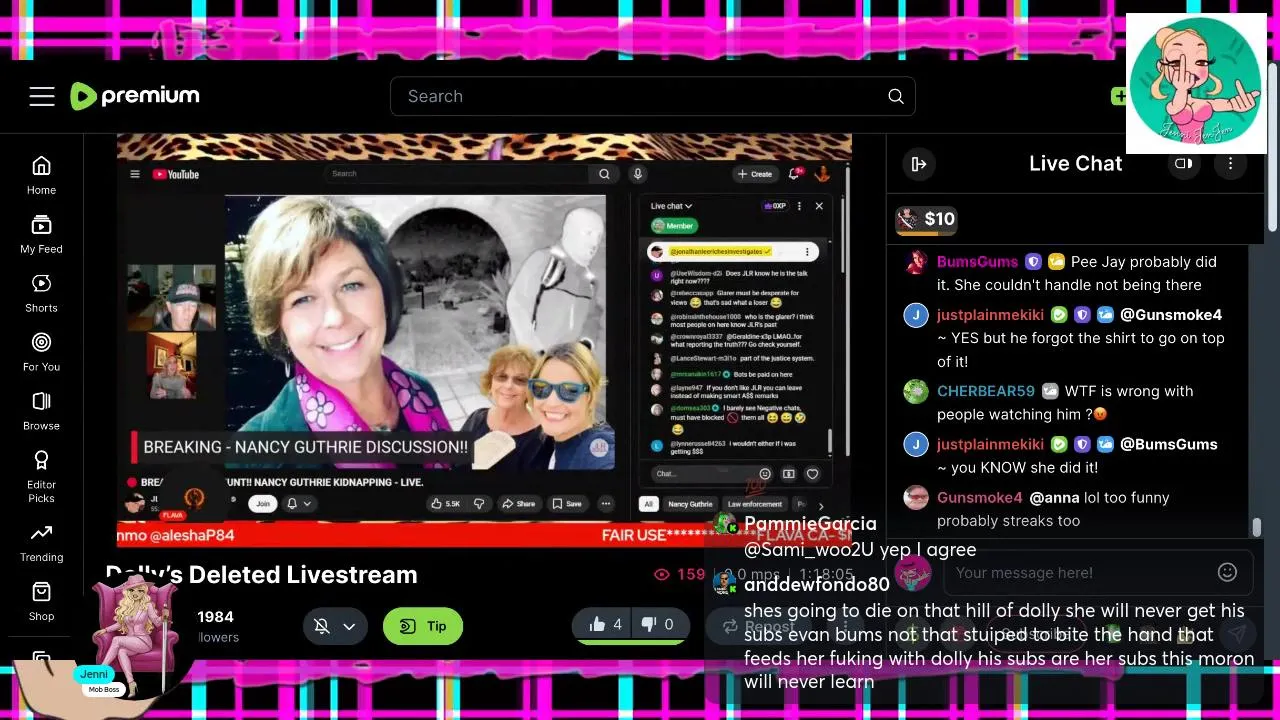Click the Gunsmoke4 username in chat

tap(979, 497)
